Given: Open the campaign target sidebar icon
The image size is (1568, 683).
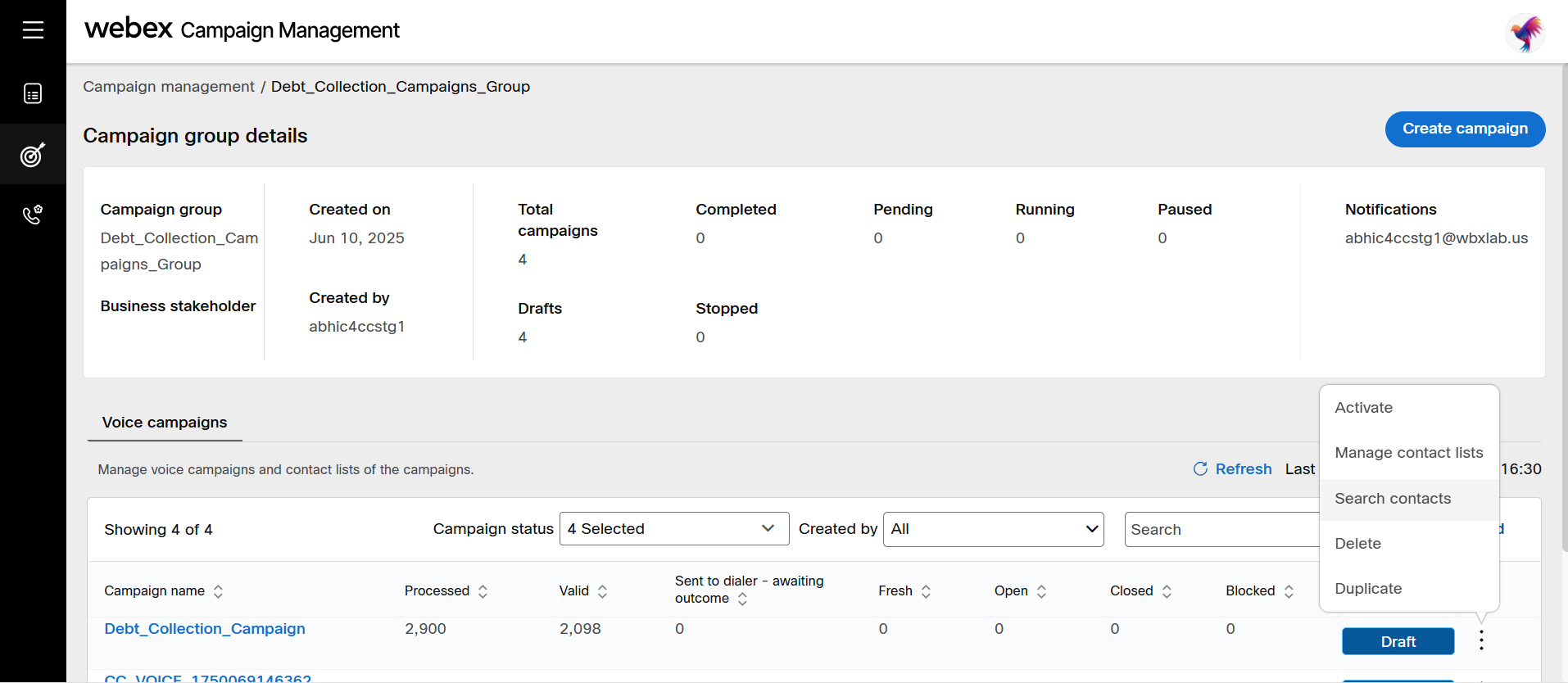Looking at the screenshot, I should [33, 154].
